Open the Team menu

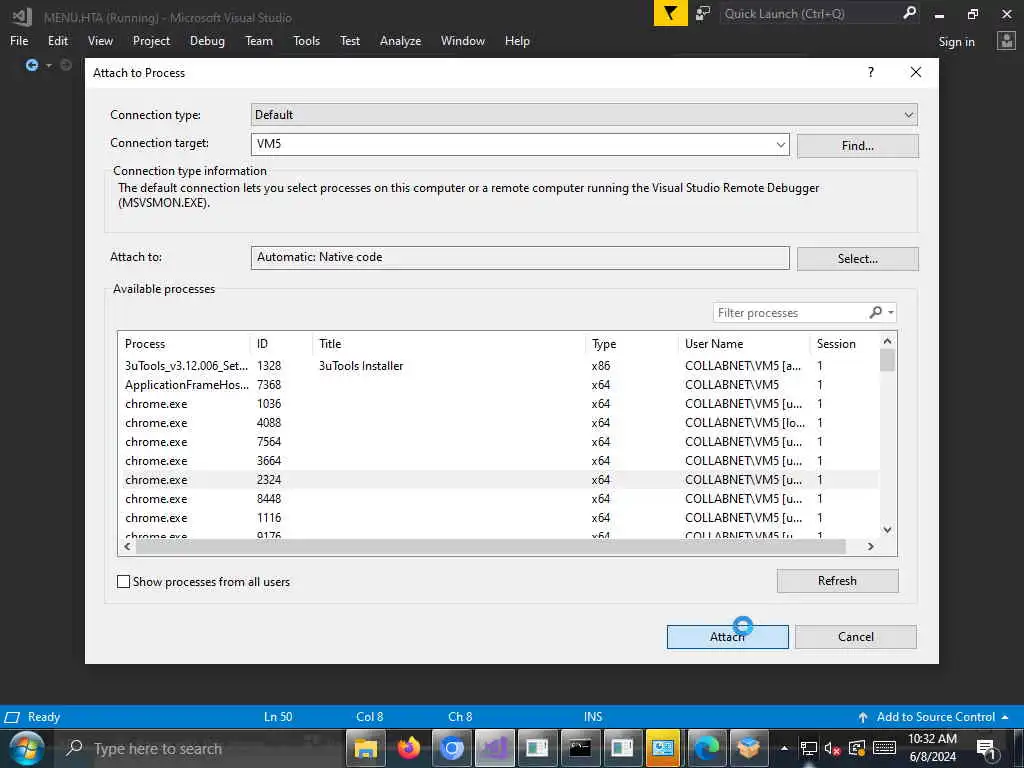[259, 40]
